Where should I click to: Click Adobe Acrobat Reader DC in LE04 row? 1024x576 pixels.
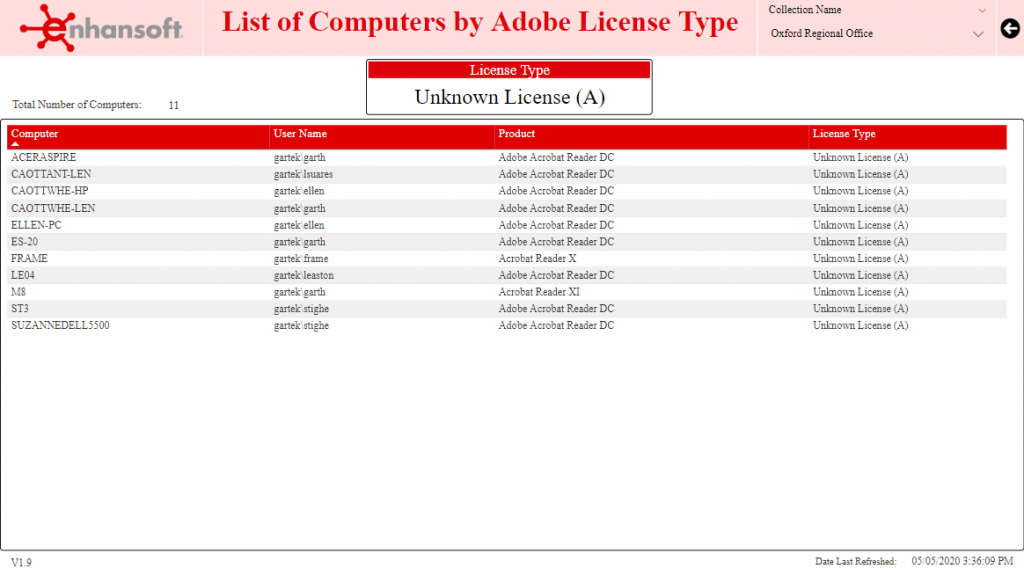[x=556, y=276]
